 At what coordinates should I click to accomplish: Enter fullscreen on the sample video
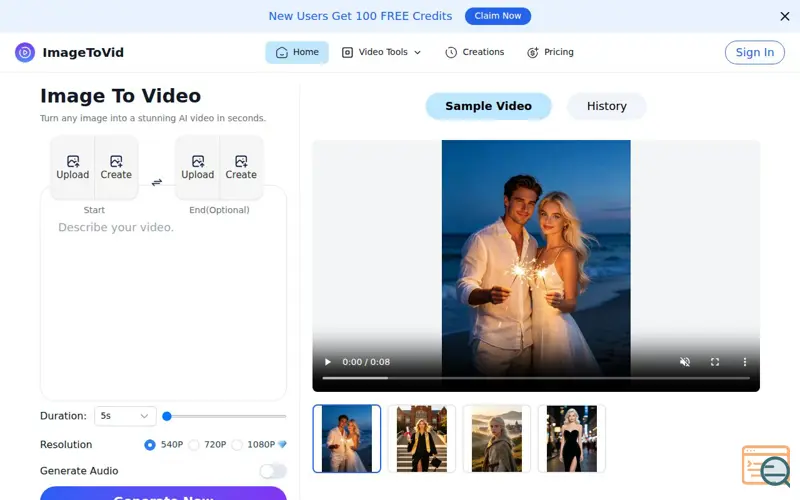pyautogui.click(x=715, y=362)
